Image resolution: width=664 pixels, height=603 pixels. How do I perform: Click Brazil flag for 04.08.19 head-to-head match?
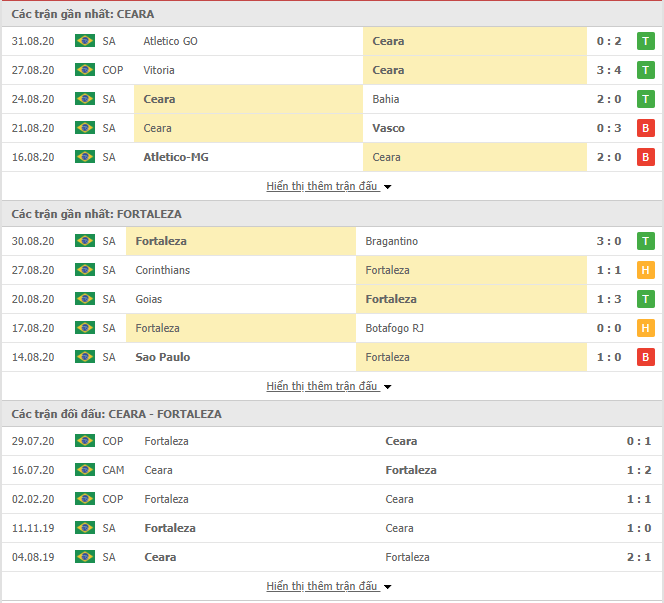point(85,557)
